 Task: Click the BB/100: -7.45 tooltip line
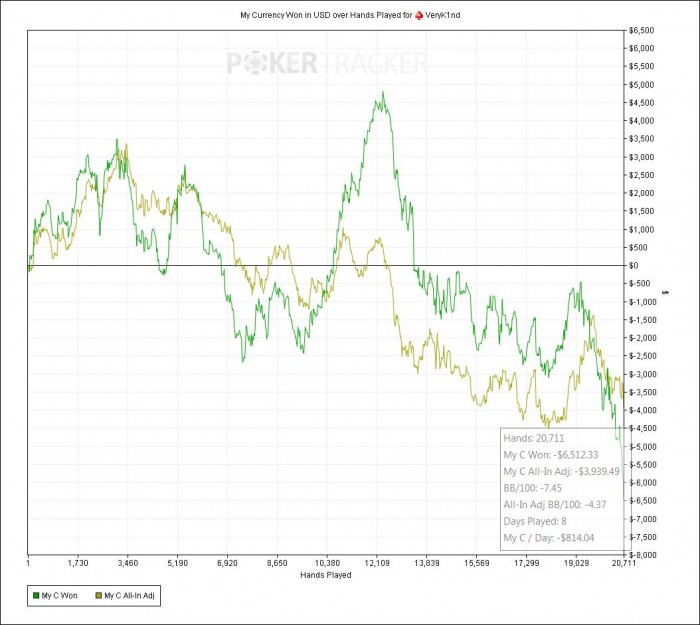[x=533, y=488]
